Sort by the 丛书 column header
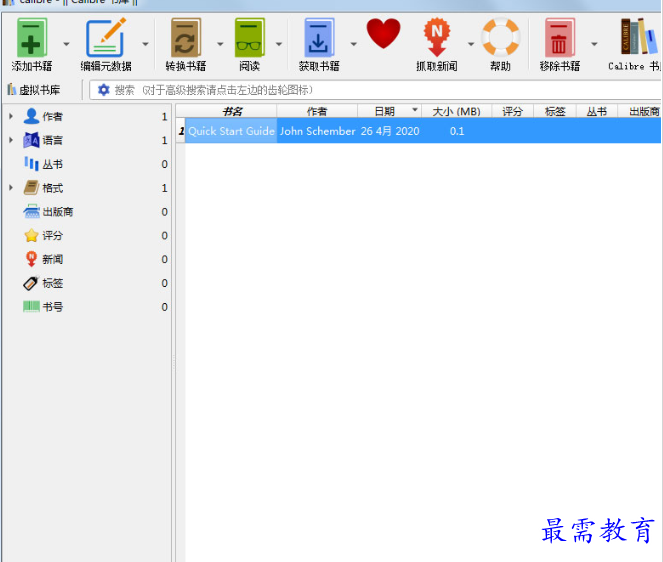 click(597, 111)
